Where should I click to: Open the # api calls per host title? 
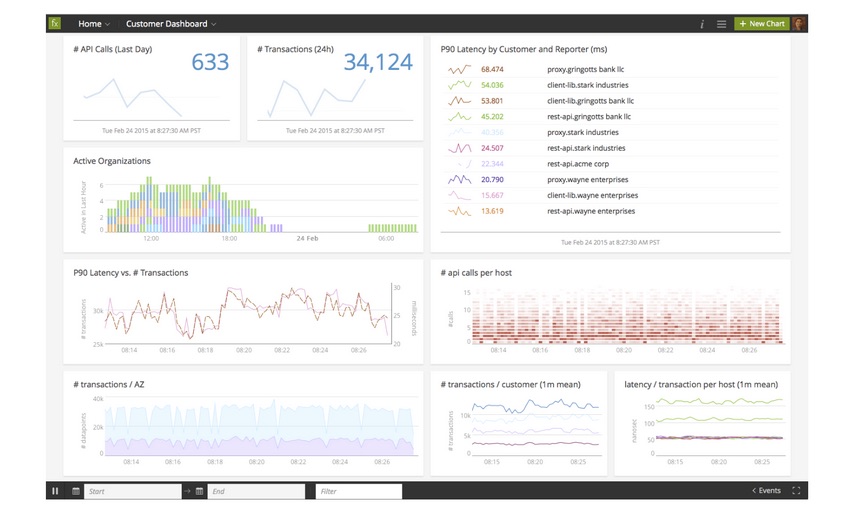point(476,273)
